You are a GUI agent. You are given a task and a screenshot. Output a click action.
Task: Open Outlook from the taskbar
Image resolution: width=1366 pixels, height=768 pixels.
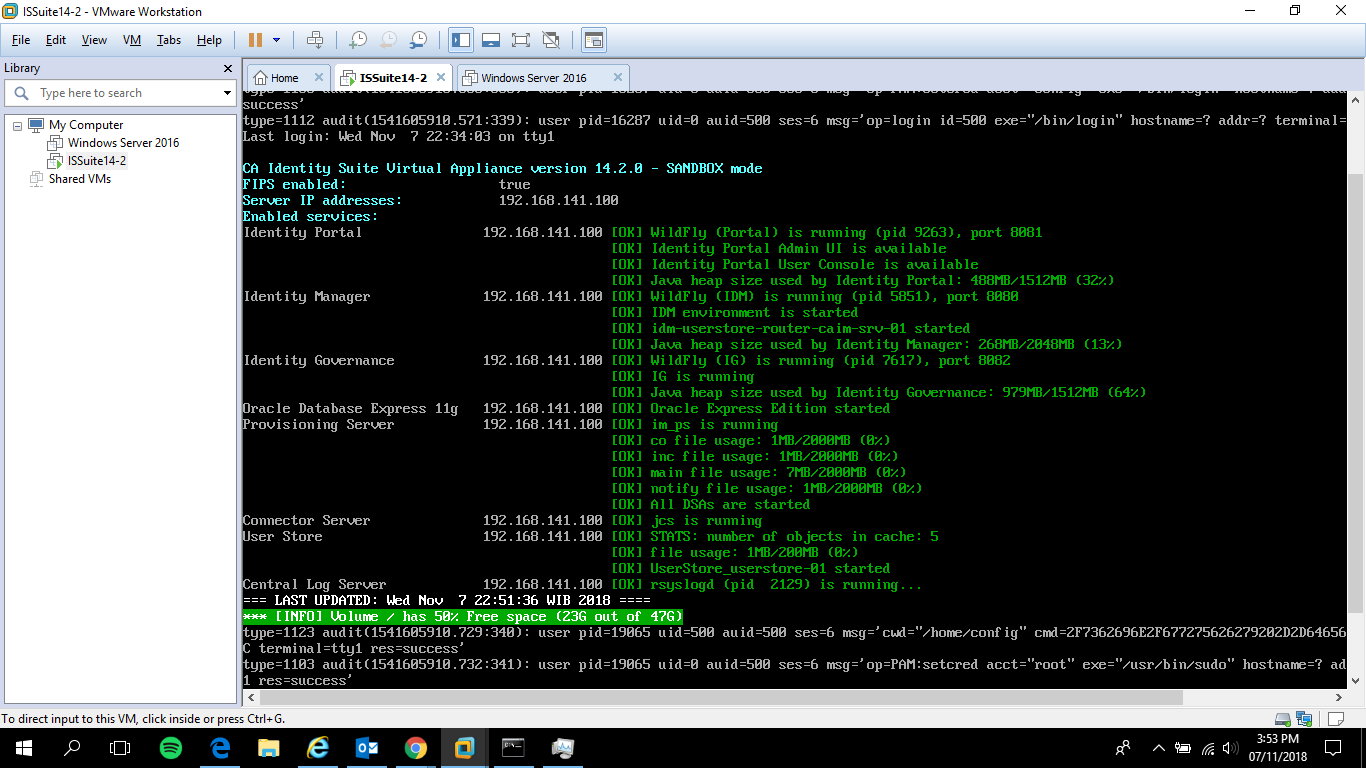click(367, 747)
